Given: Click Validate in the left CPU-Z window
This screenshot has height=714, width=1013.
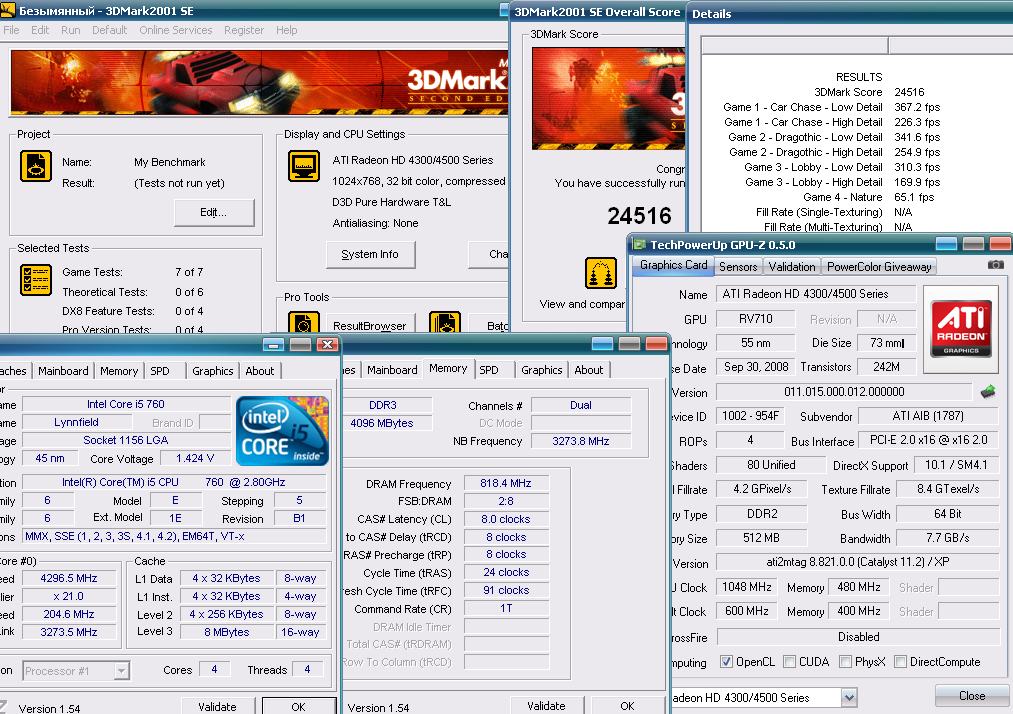Looking at the screenshot, I should tap(218, 706).
